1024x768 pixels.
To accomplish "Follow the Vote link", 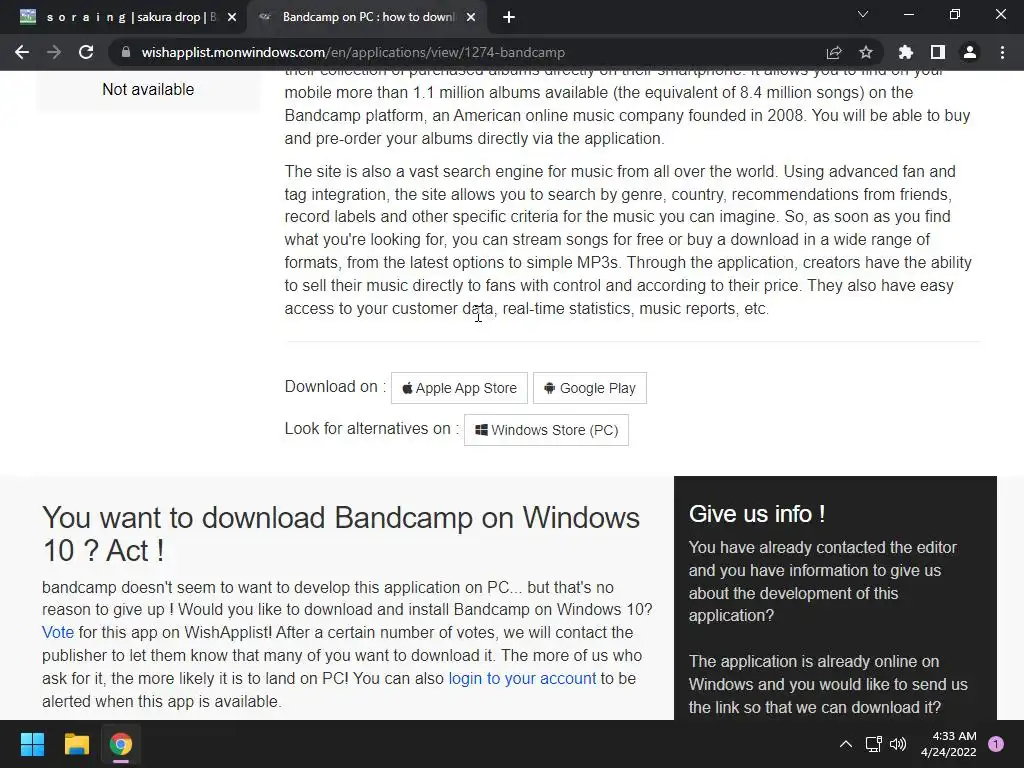I will [x=58, y=632].
